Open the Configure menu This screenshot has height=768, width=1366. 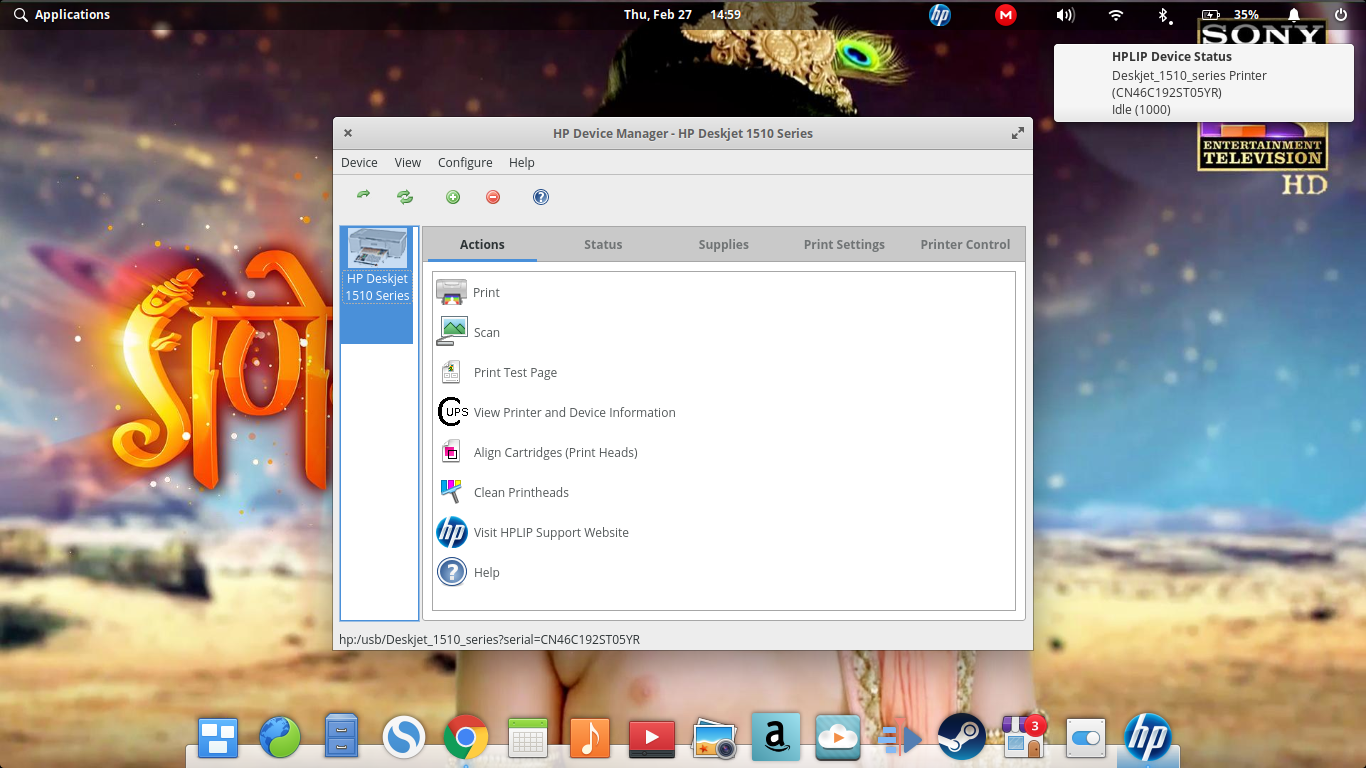click(x=465, y=162)
